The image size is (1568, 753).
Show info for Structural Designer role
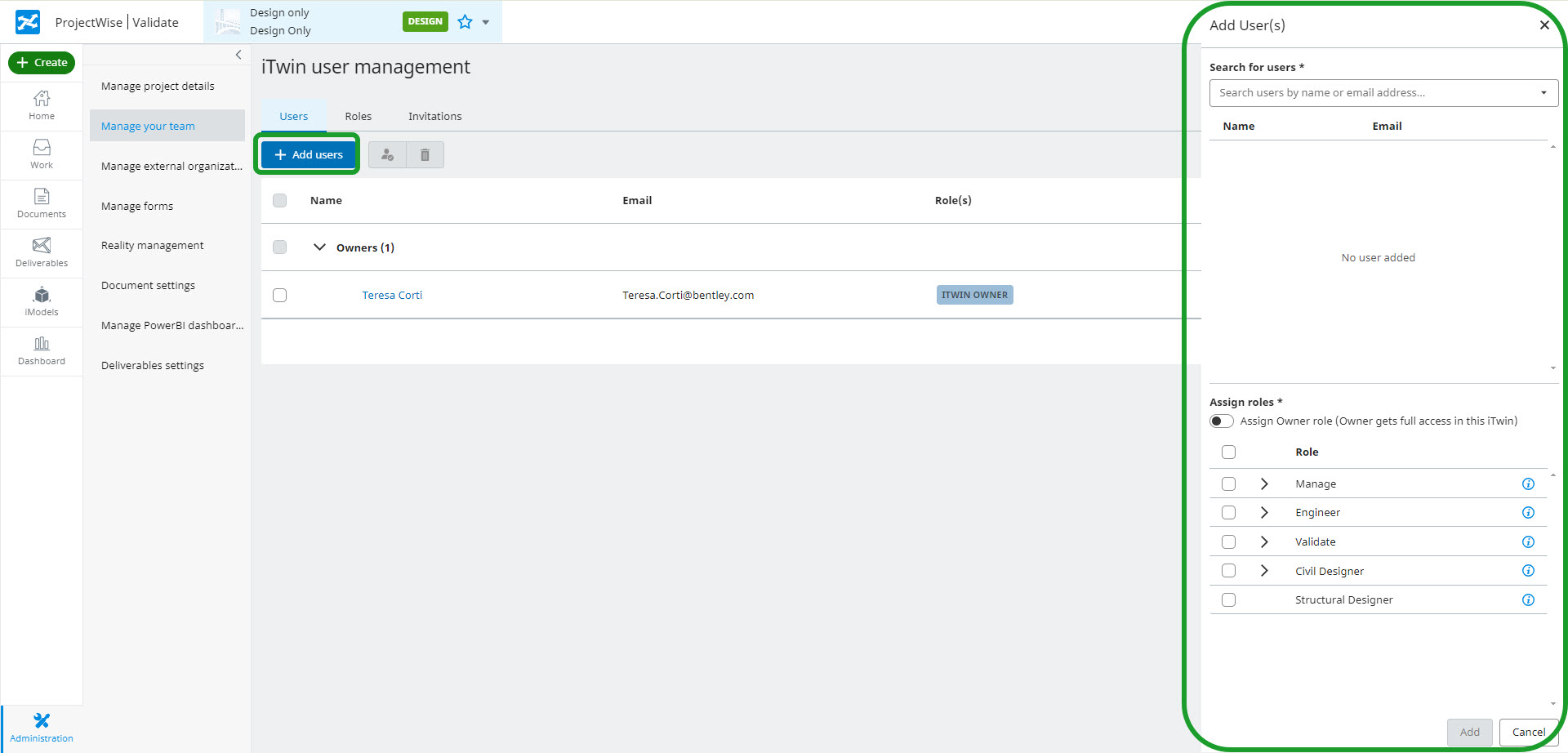(x=1528, y=599)
